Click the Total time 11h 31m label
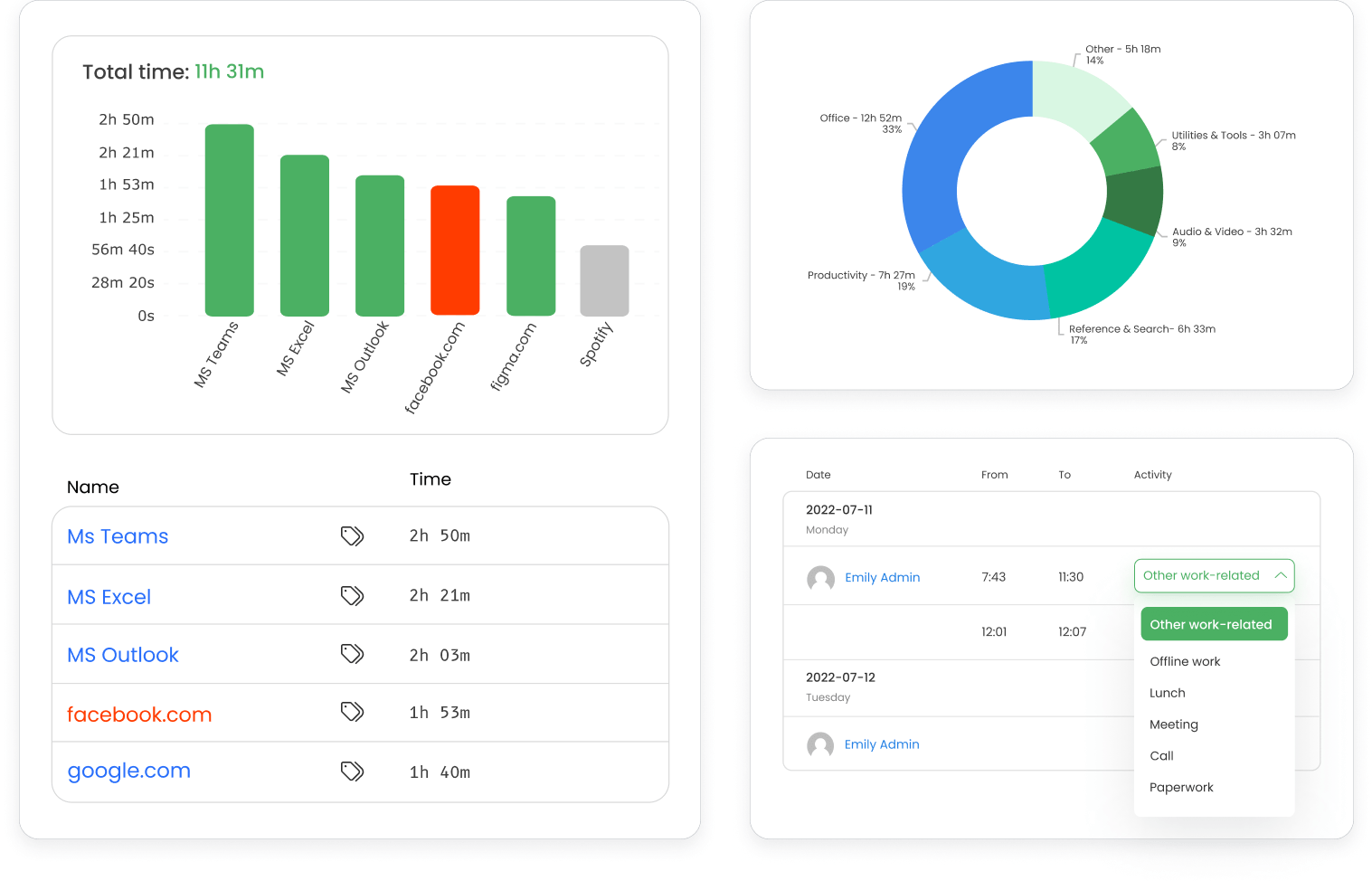The width and height of the screenshot is (1372, 890). (174, 71)
